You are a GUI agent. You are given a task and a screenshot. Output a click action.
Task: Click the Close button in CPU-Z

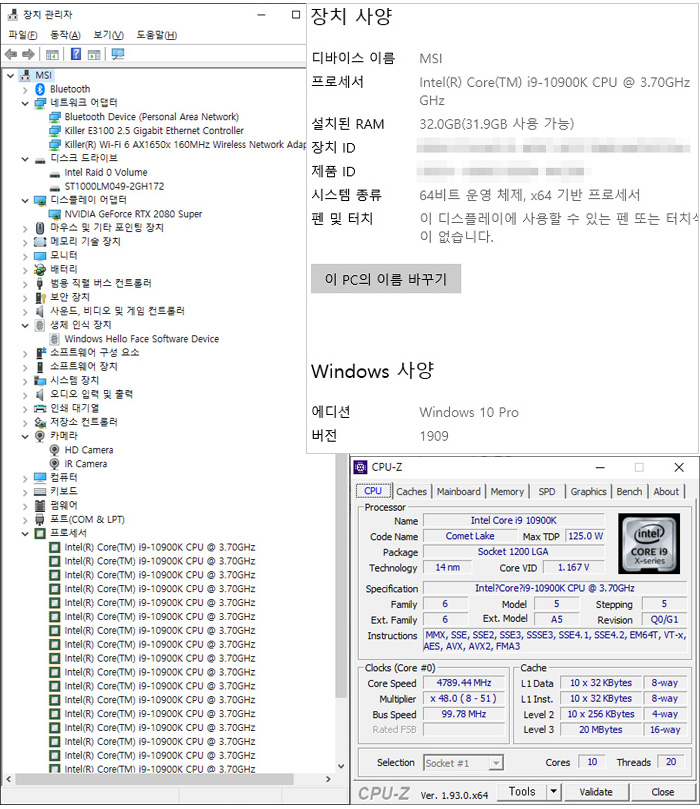pos(662,792)
